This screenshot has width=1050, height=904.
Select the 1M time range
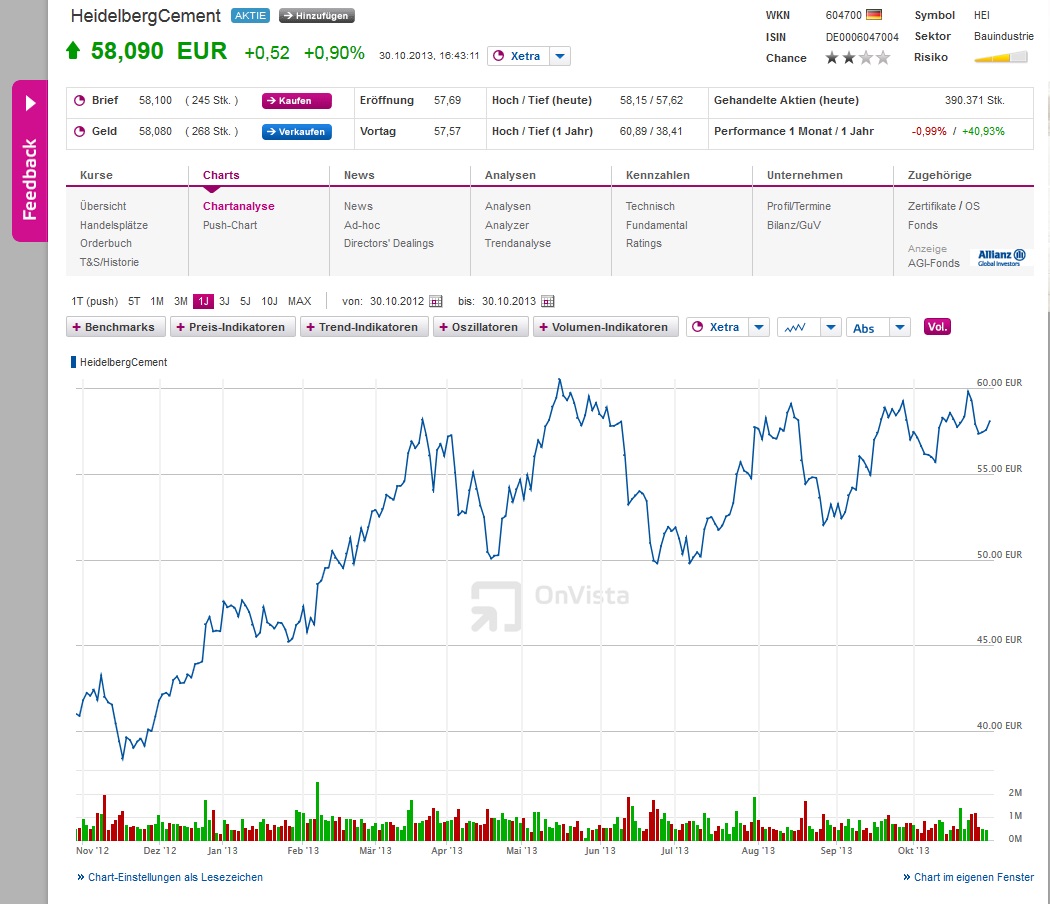pos(157,301)
